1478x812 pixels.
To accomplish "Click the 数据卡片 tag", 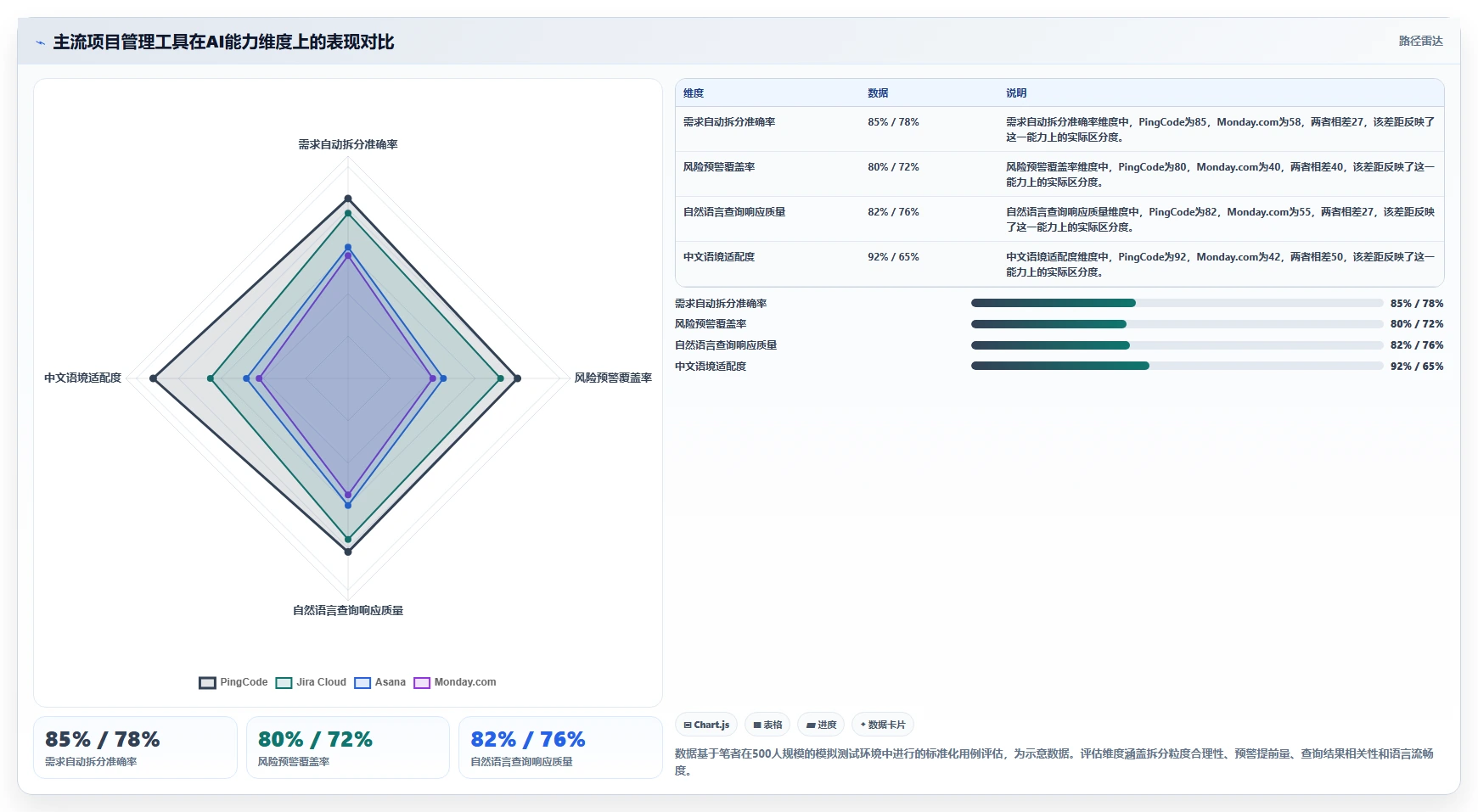I will [x=883, y=725].
